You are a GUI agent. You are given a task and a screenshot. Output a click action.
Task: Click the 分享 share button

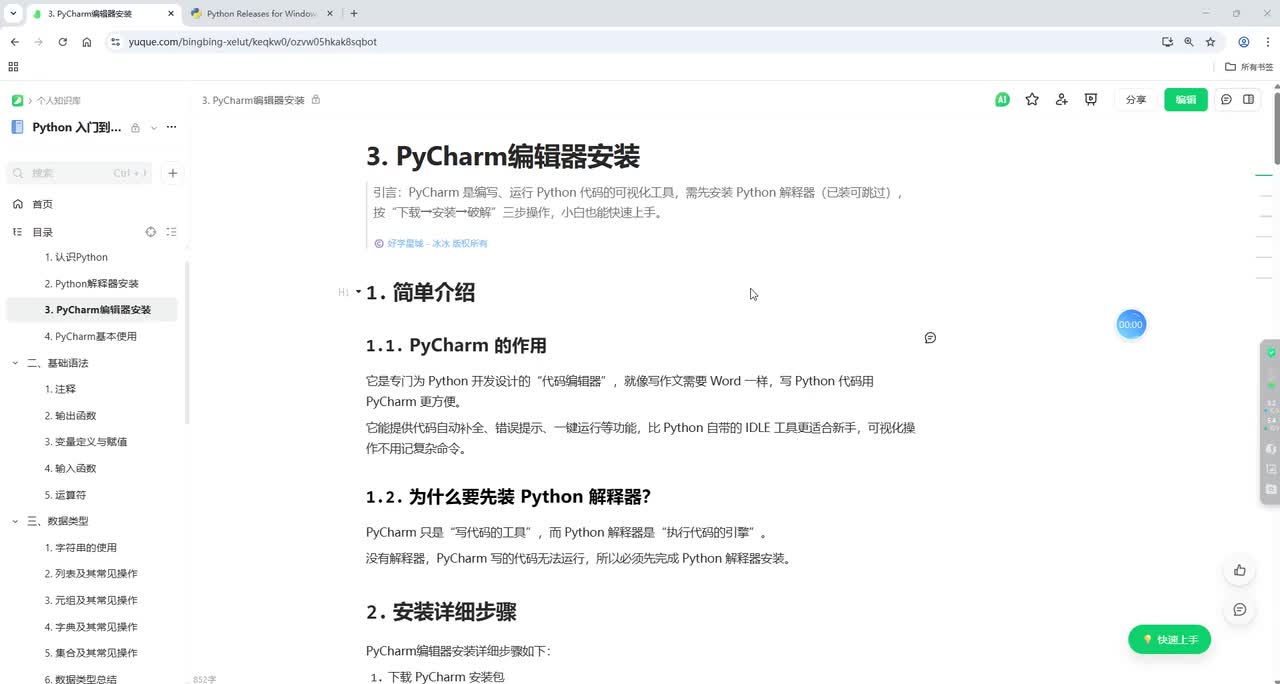(1136, 100)
